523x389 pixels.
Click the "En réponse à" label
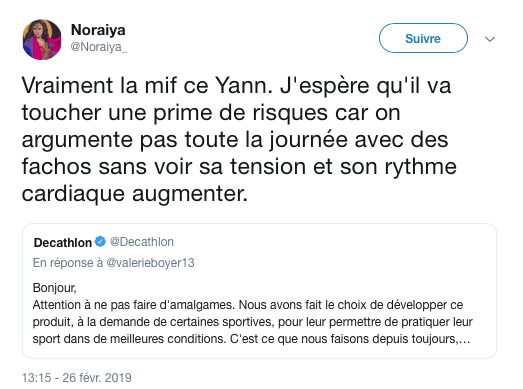pos(68,263)
